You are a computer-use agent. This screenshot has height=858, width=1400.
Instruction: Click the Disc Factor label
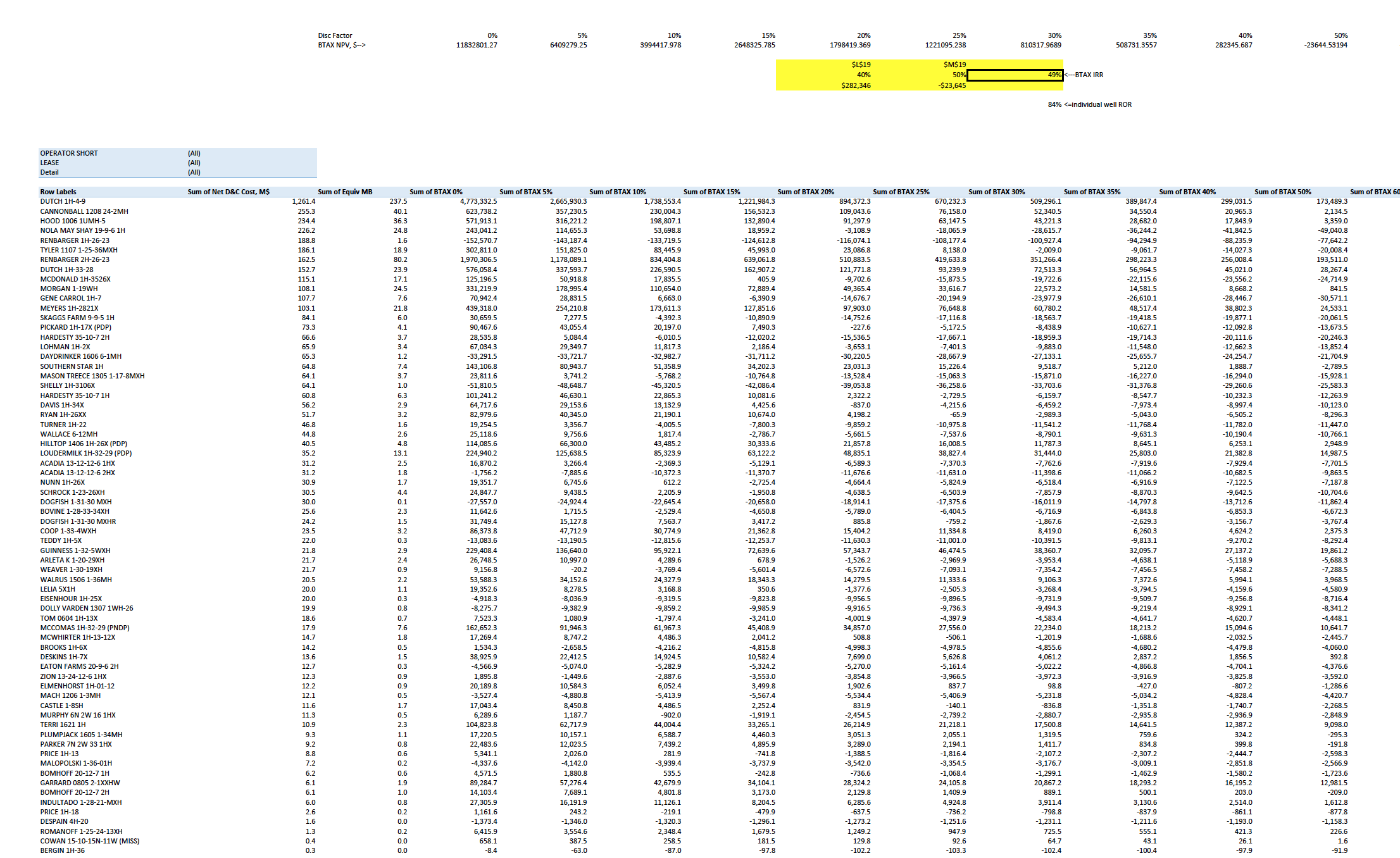(335, 35)
